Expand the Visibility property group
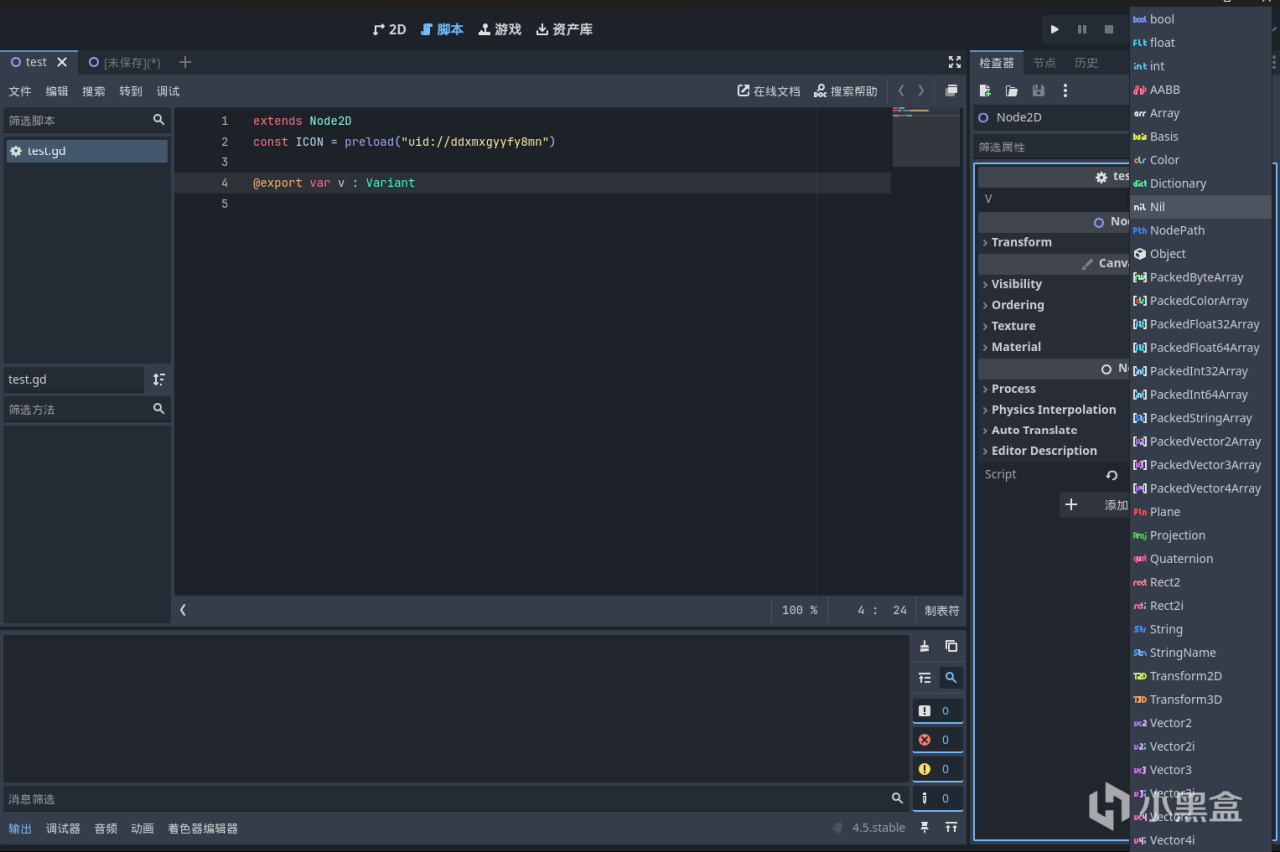 point(1015,284)
